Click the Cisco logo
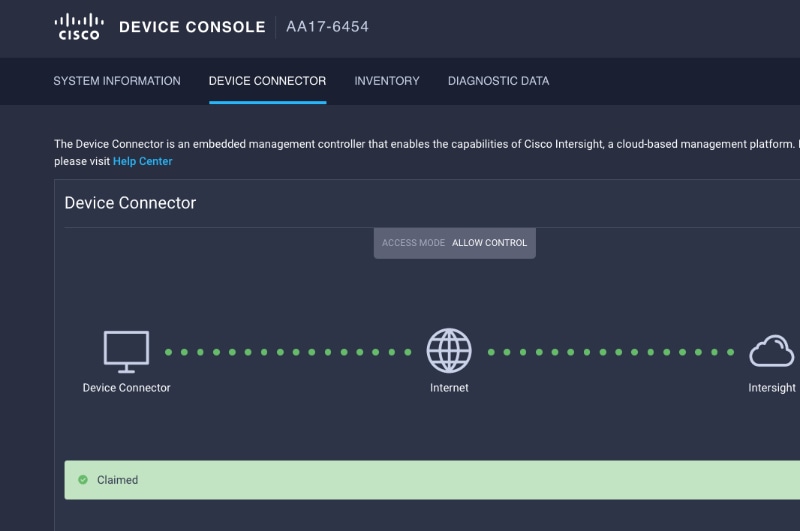This screenshot has height=531, width=800. pyautogui.click(x=79, y=27)
